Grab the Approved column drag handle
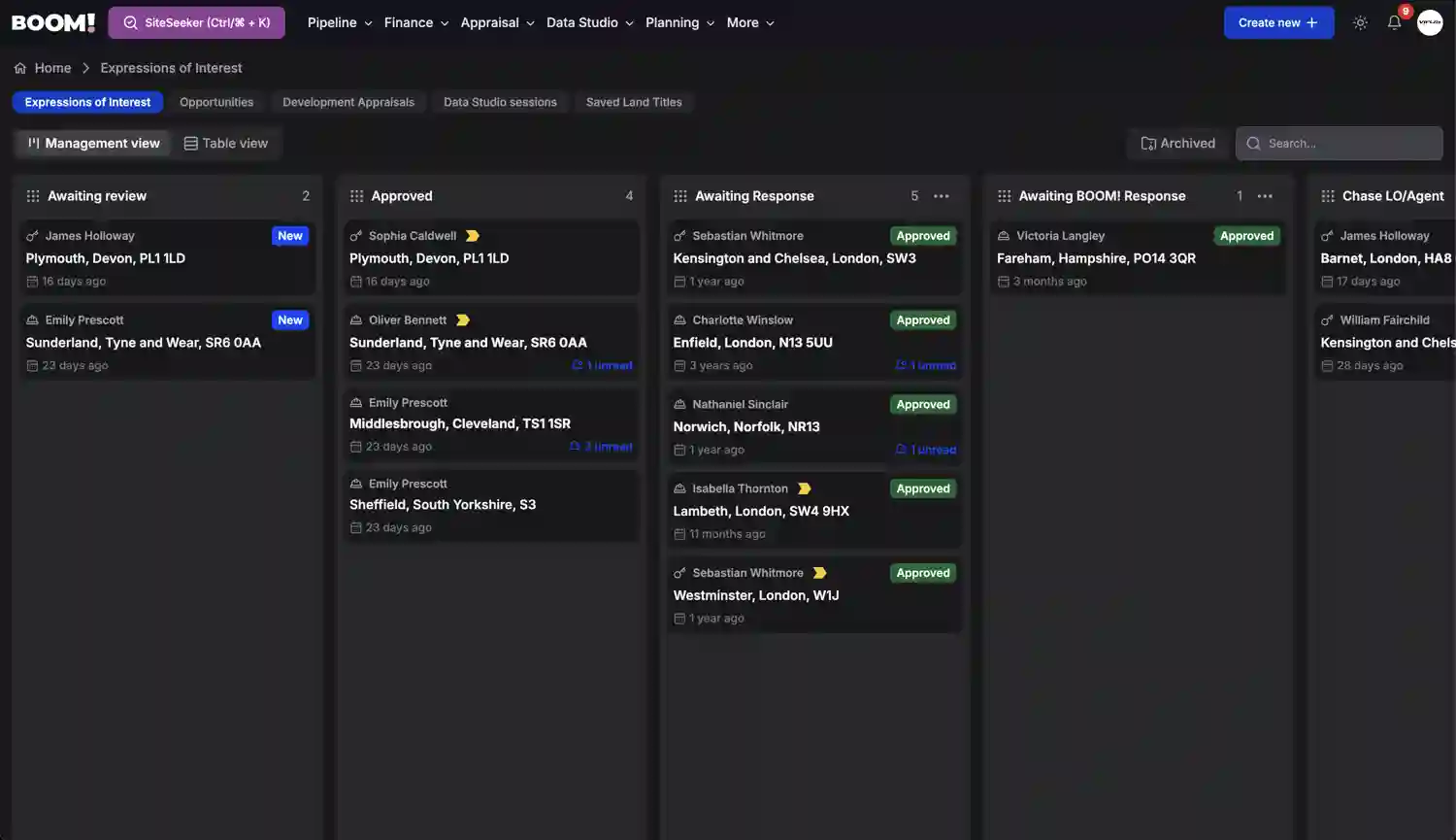1456x840 pixels. (x=356, y=196)
